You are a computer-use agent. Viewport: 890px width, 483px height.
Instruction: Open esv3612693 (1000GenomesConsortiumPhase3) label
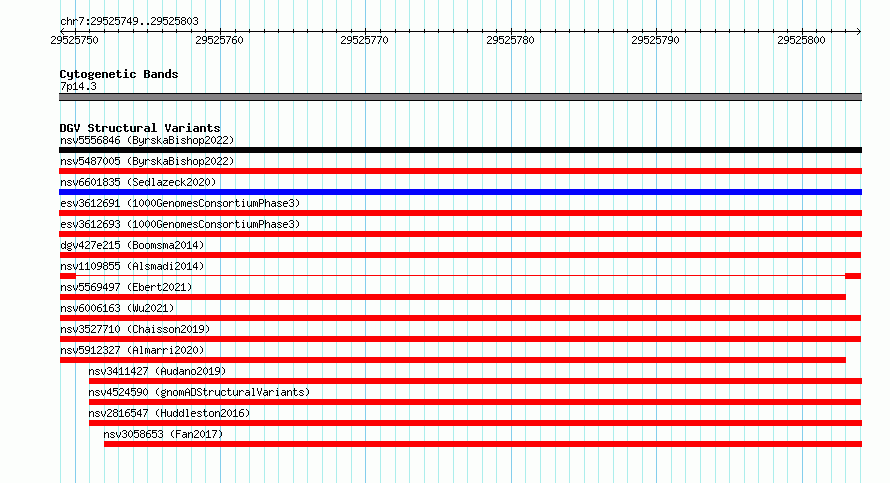click(180, 224)
